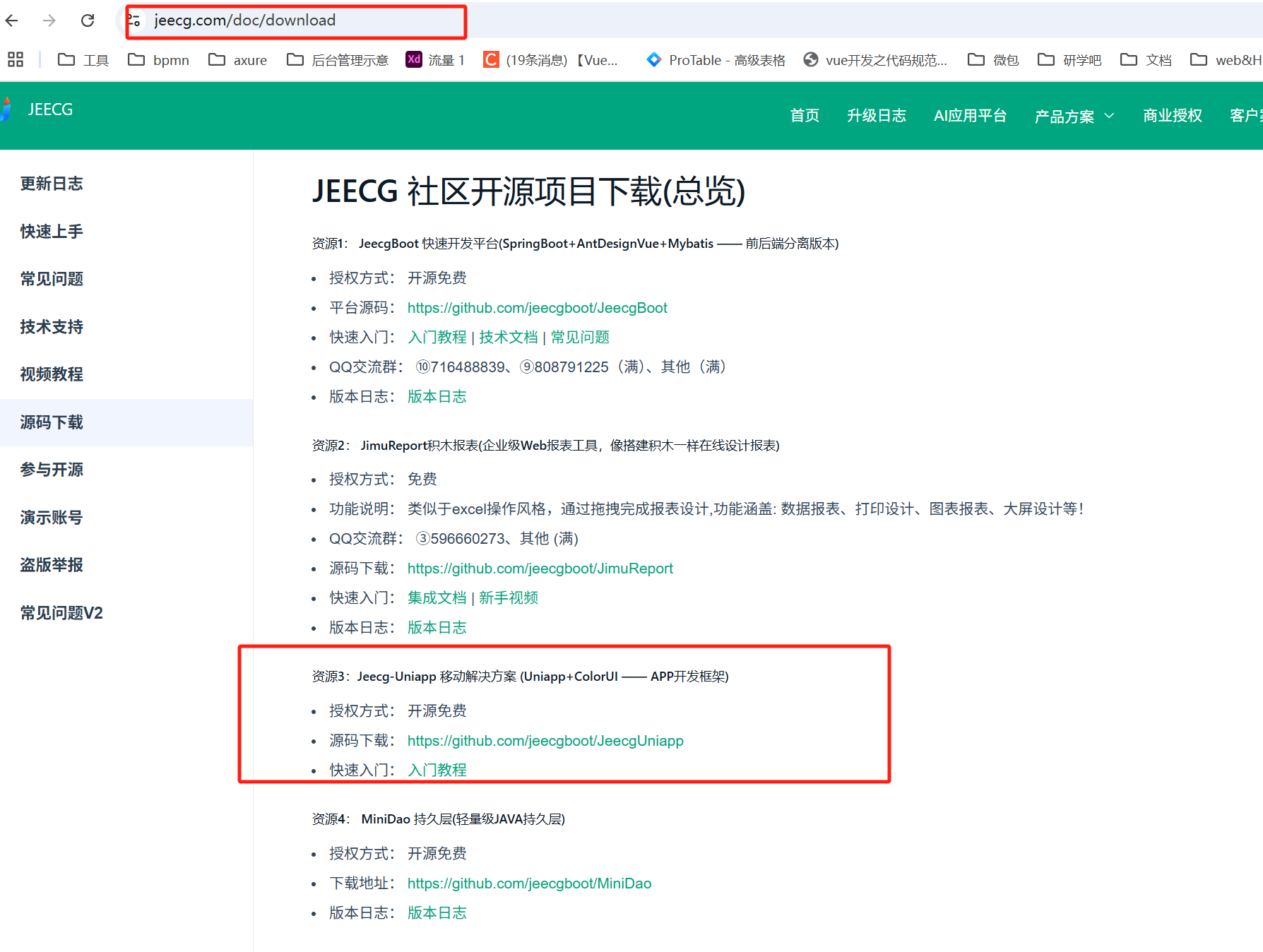Open the web&H bookmark folder
Image resolution: width=1263 pixels, height=952 pixels.
1226,60
